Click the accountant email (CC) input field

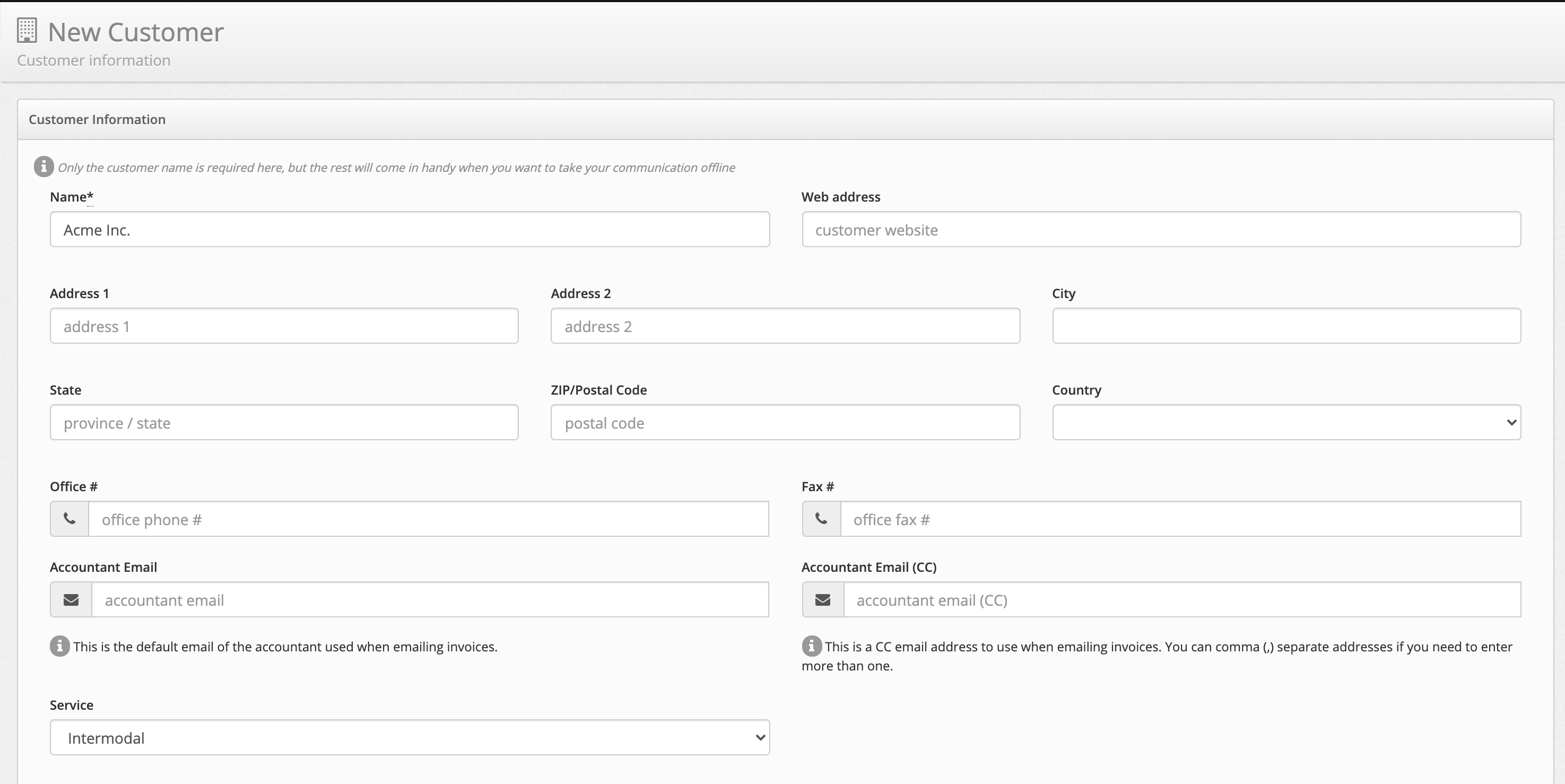(x=1183, y=599)
